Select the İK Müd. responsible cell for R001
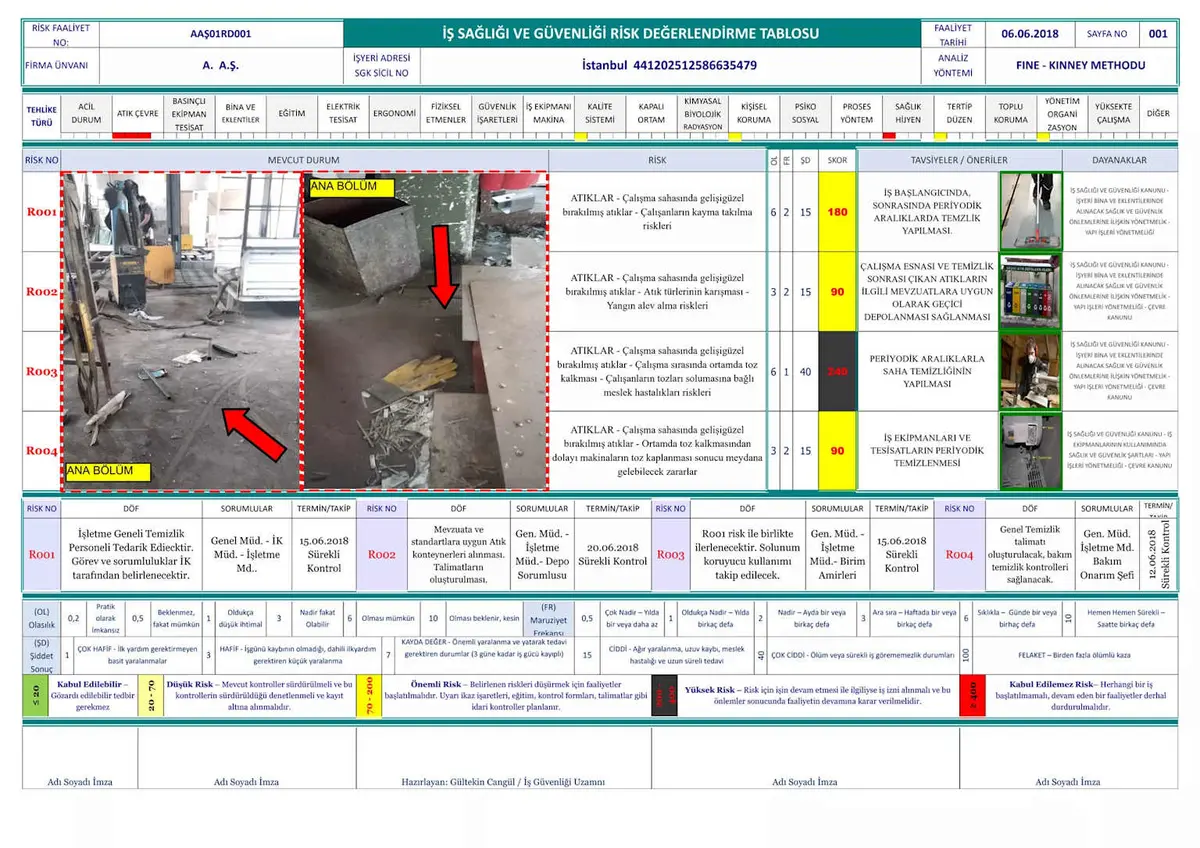The height and width of the screenshot is (848, 1200). point(245,554)
